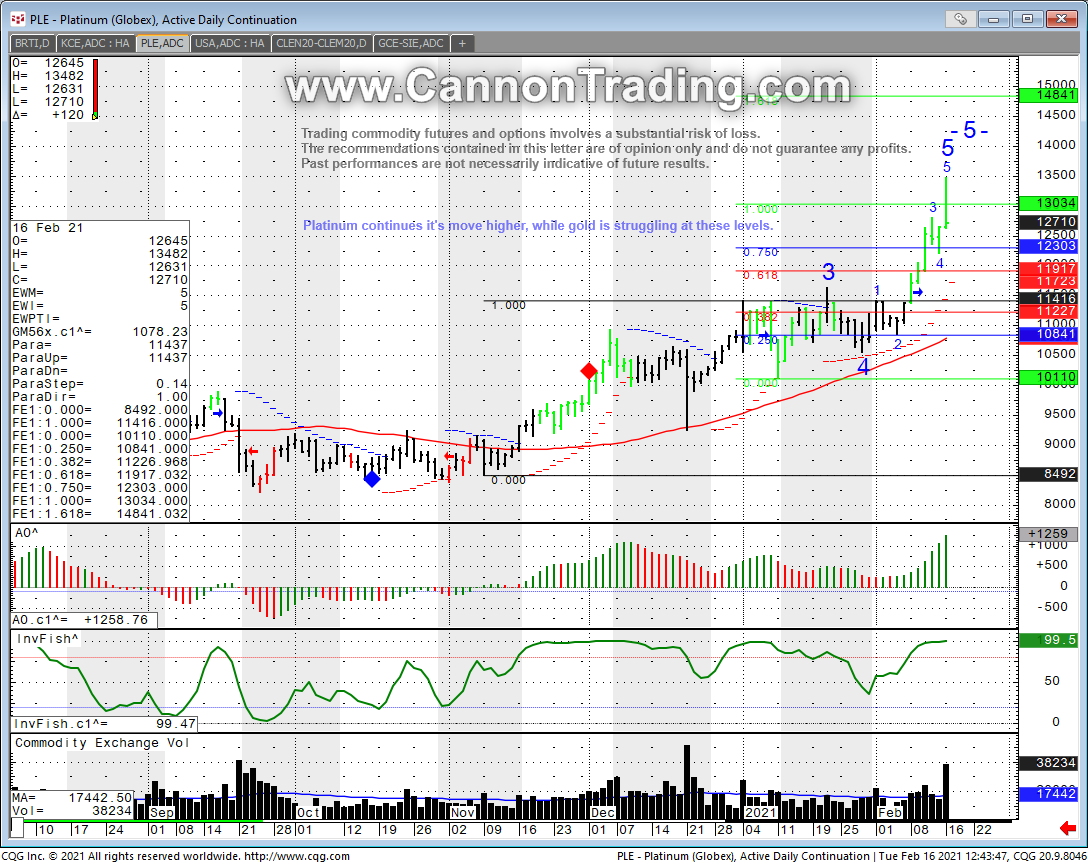
Task: Add a new tab with plus button
Action: 463,43
